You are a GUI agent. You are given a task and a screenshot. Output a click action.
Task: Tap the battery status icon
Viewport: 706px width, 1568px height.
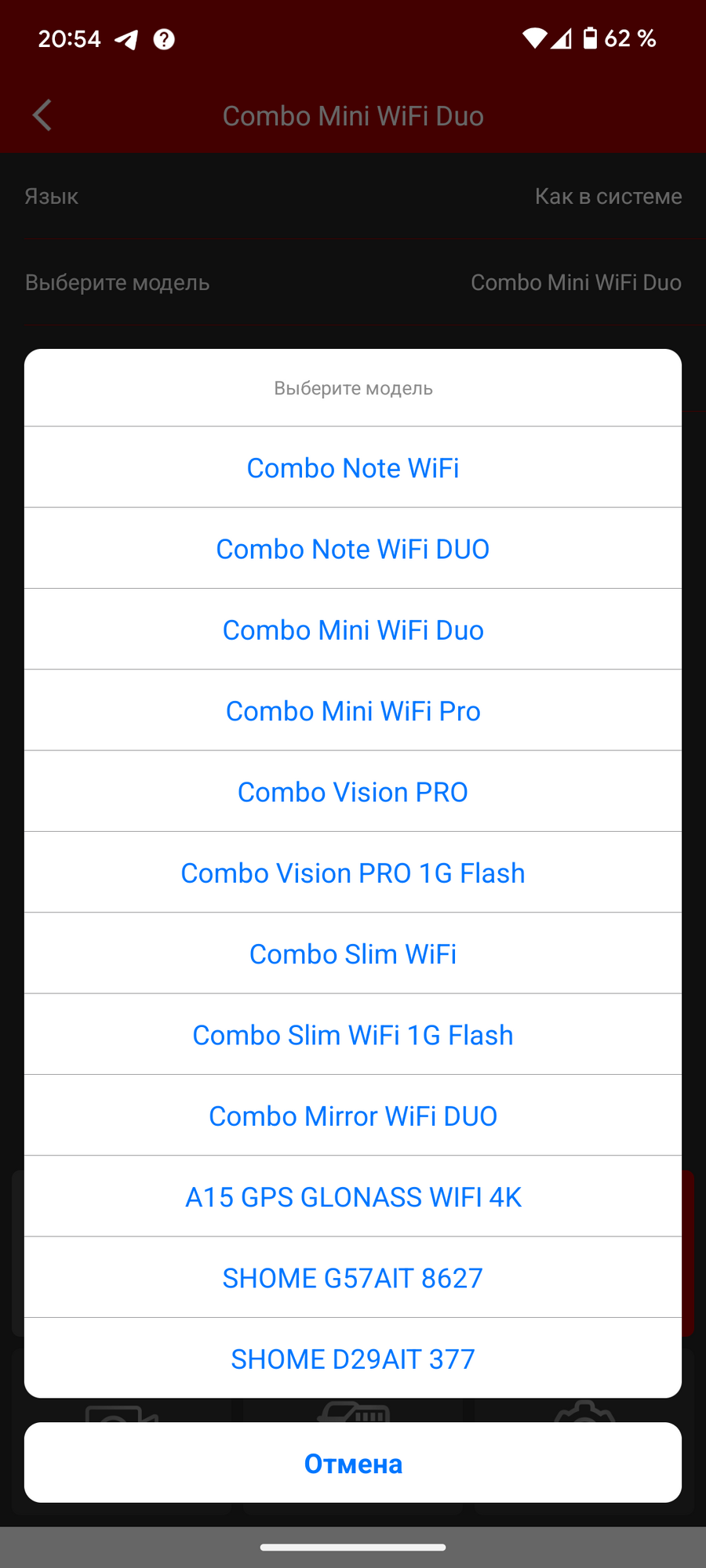[x=590, y=38]
